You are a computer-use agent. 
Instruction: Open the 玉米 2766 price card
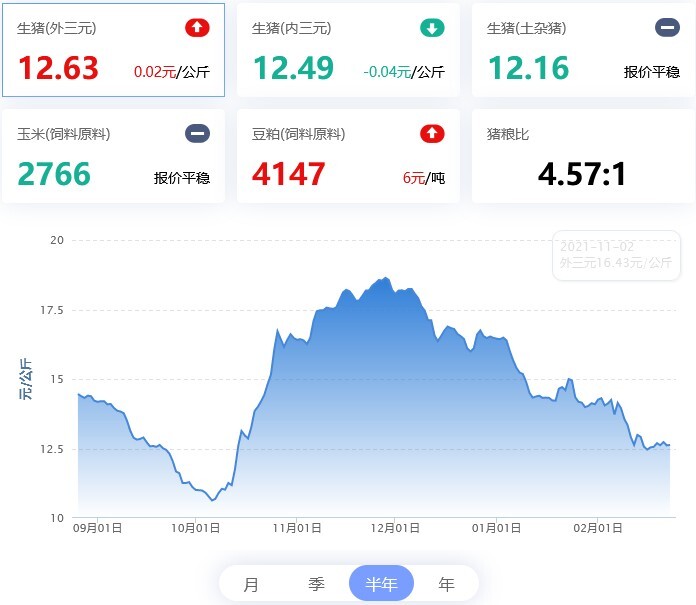coord(114,156)
